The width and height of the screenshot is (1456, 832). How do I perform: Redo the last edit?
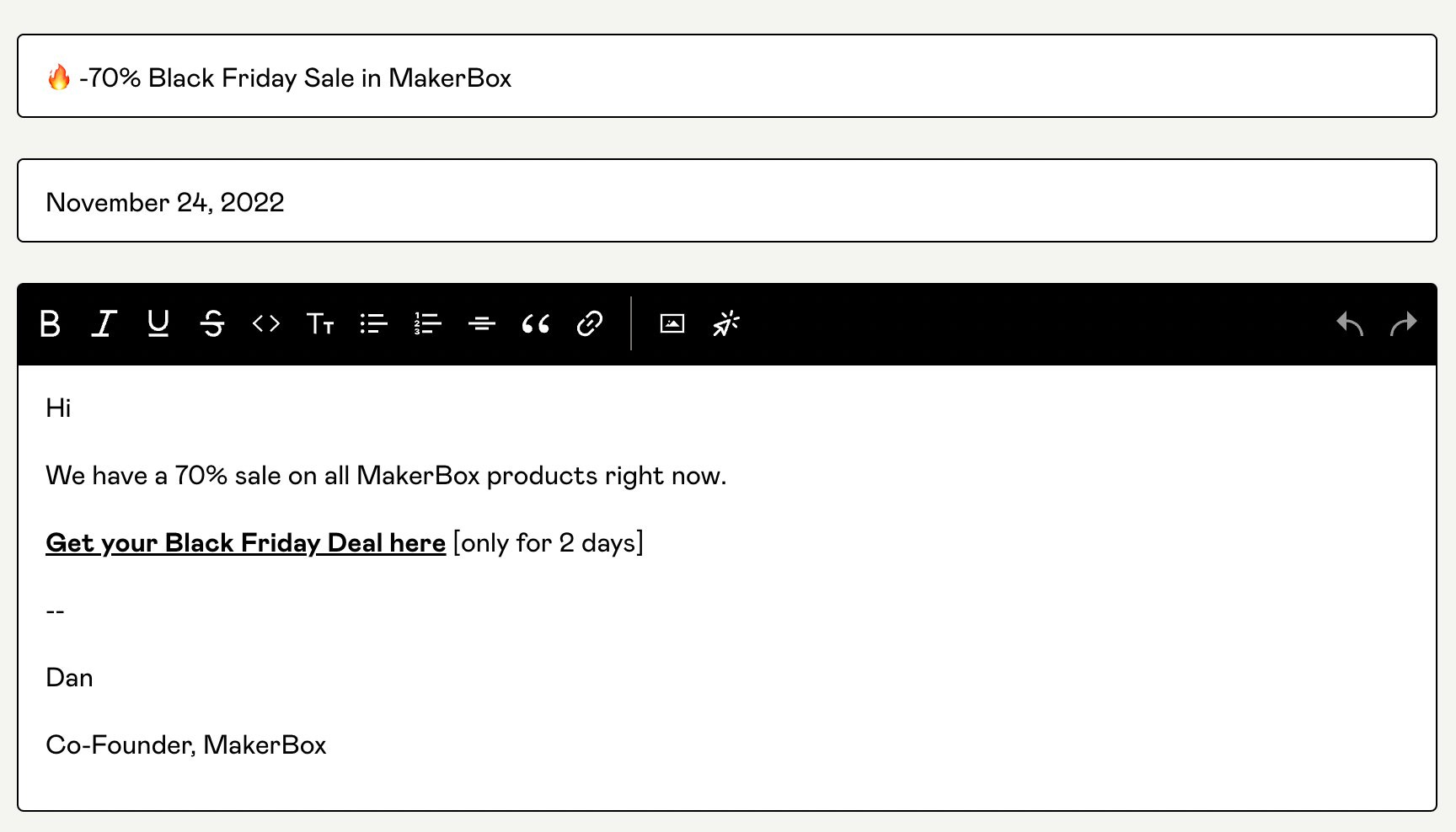(x=1404, y=323)
